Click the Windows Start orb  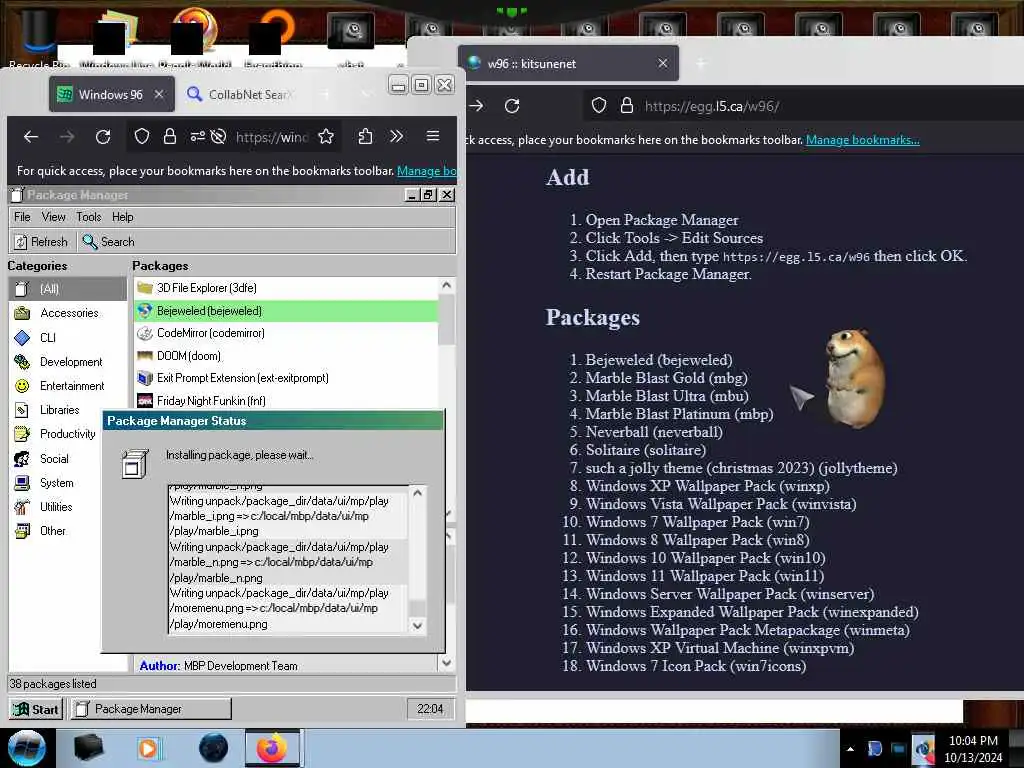27,748
